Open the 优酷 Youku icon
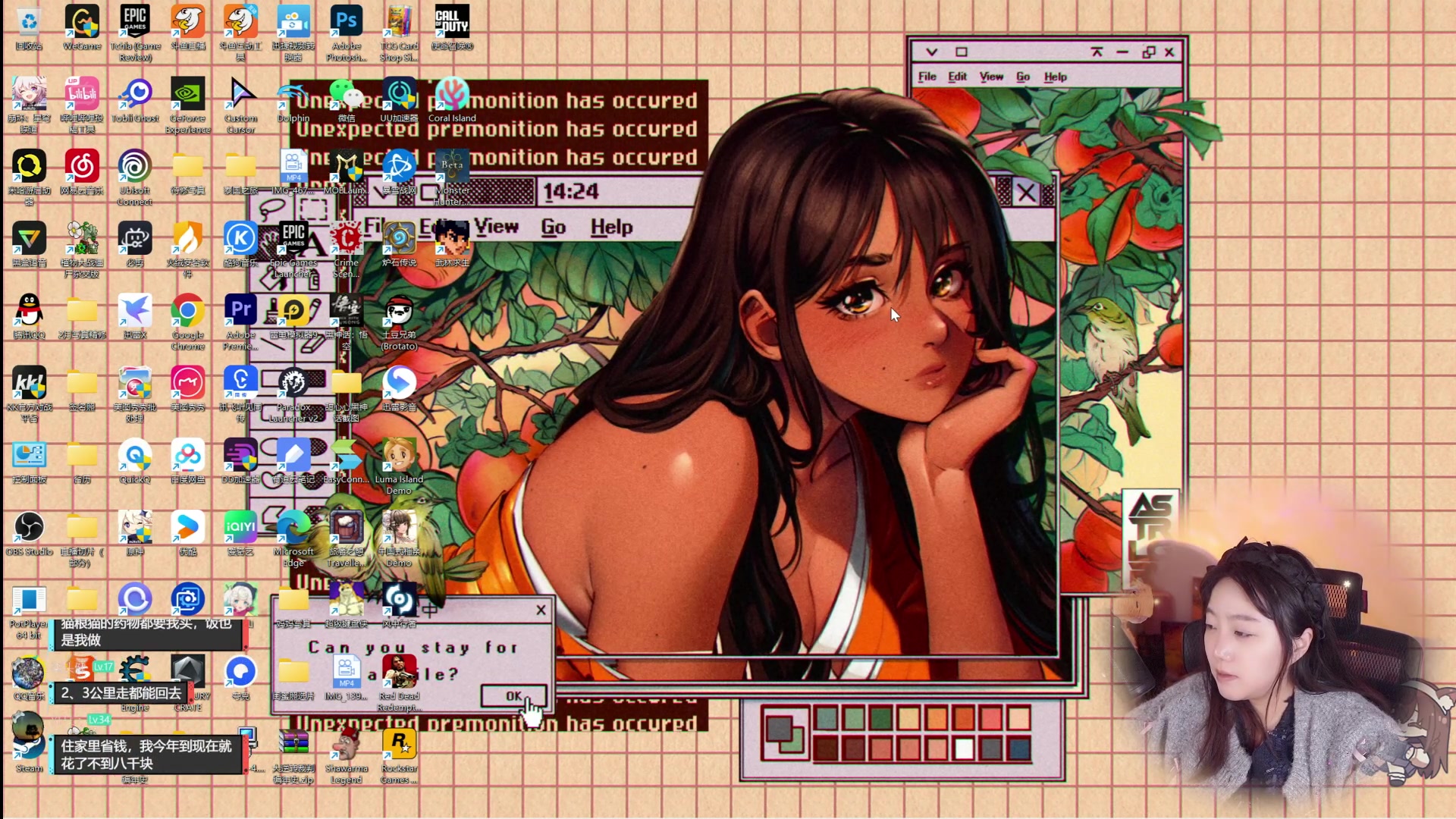This screenshot has height=819, width=1456. (188, 534)
